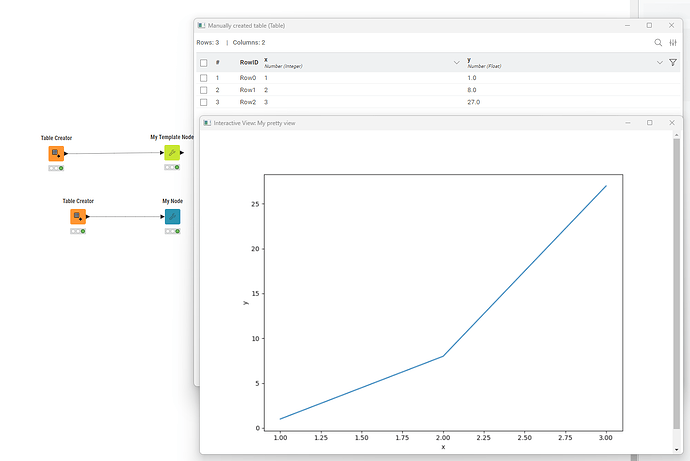Select the lower Table Creator node

point(78,216)
